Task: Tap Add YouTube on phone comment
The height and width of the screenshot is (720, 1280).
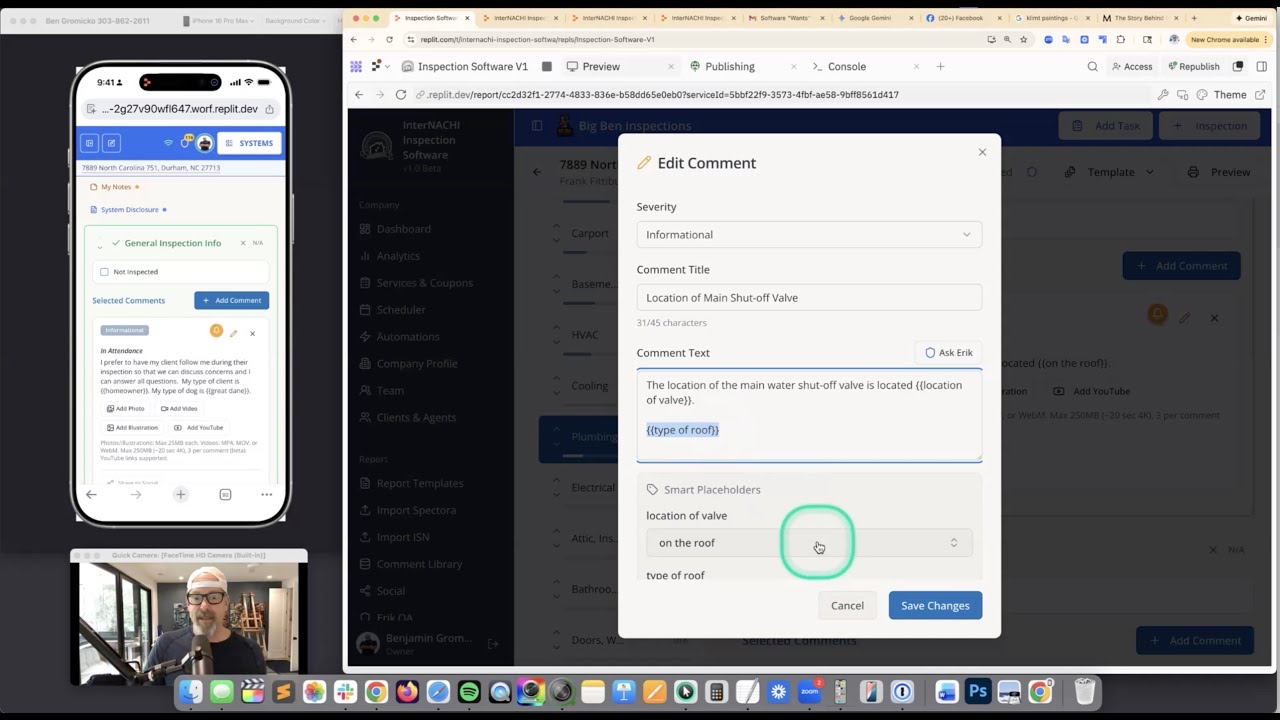Action: [x=199, y=428]
